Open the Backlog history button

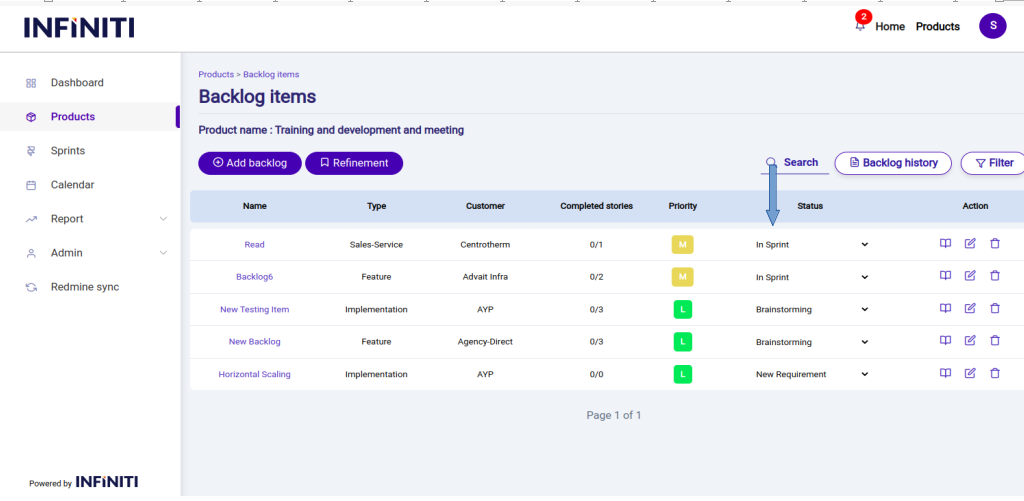click(892, 163)
